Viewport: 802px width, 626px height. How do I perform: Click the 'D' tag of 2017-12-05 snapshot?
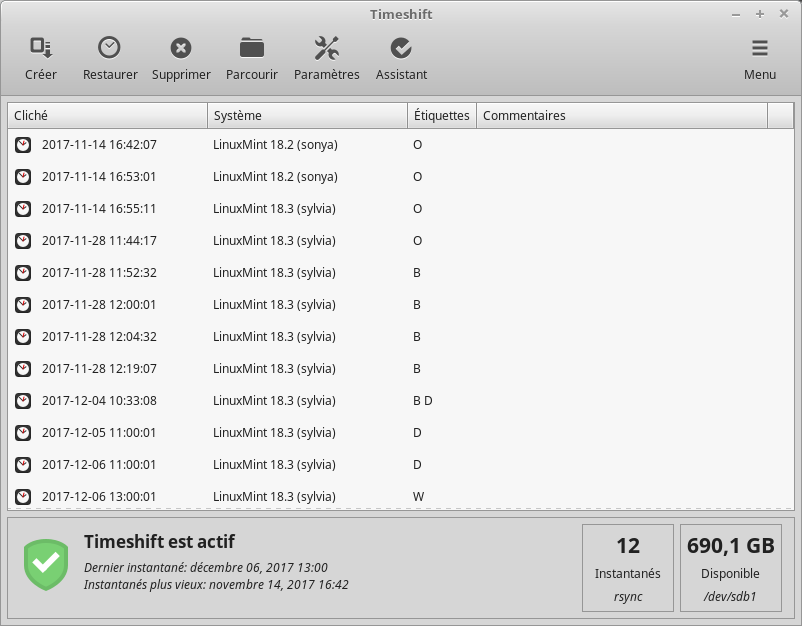(x=417, y=433)
